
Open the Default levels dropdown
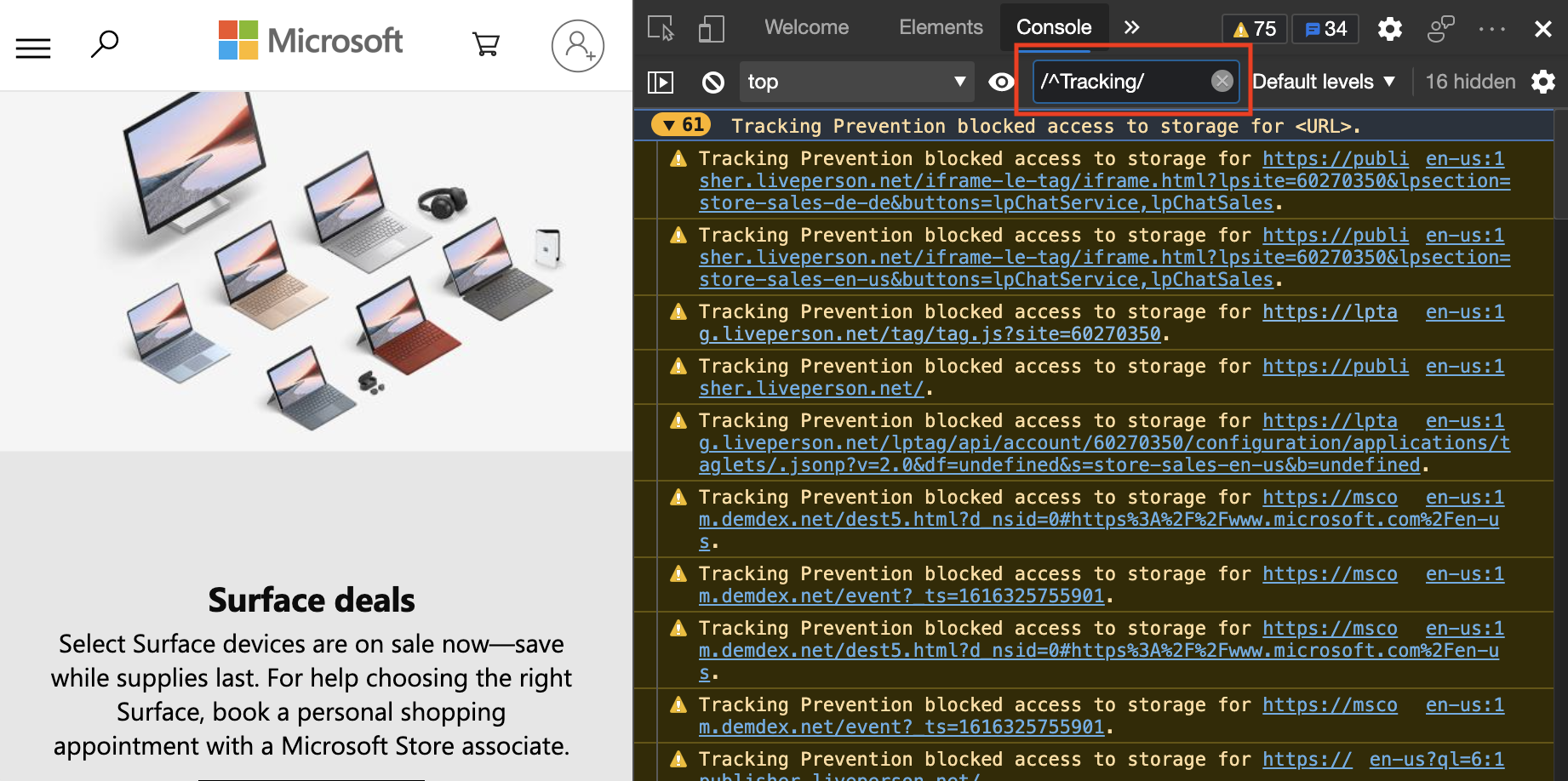[1323, 82]
